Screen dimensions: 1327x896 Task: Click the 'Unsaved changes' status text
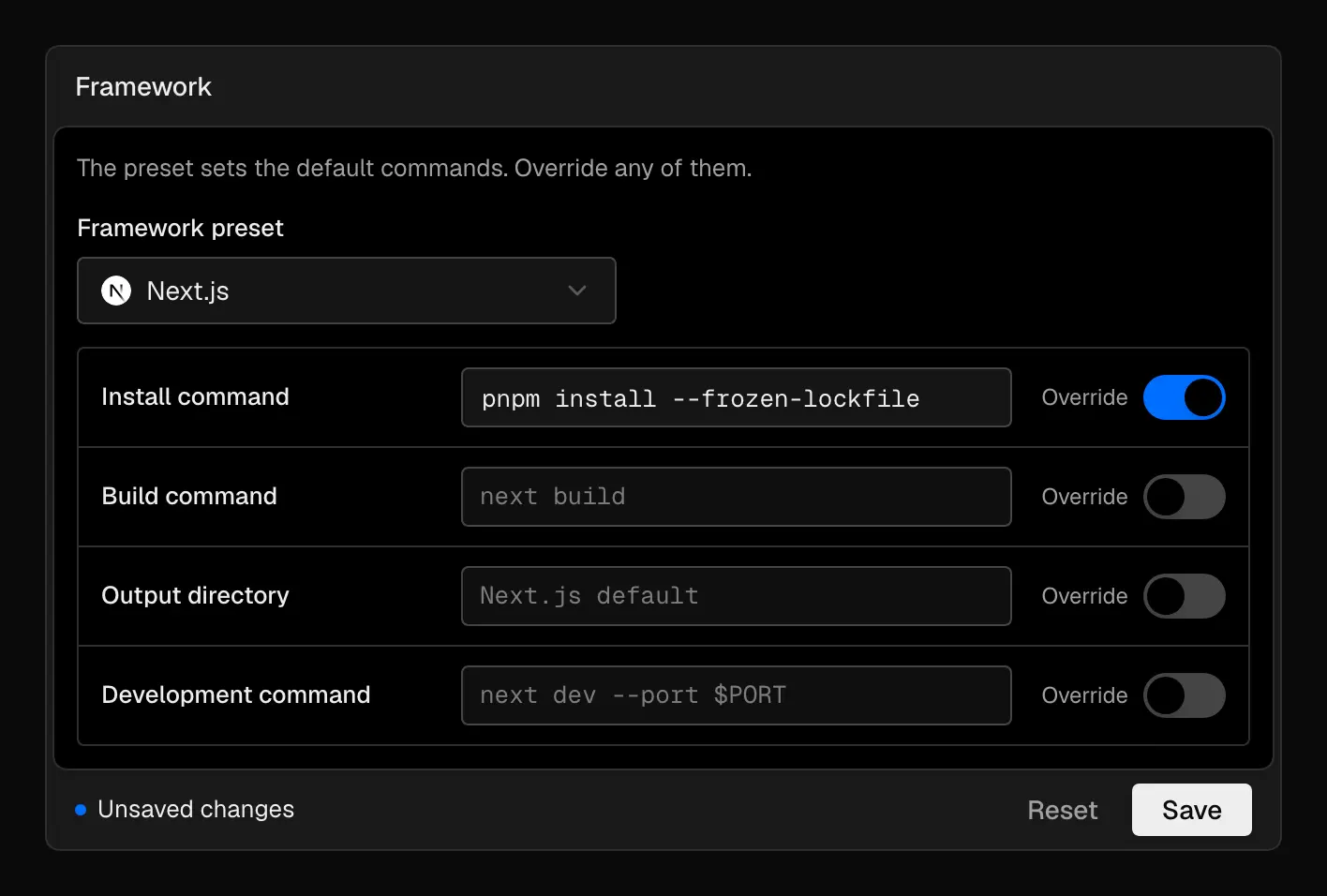pyautogui.click(x=196, y=809)
